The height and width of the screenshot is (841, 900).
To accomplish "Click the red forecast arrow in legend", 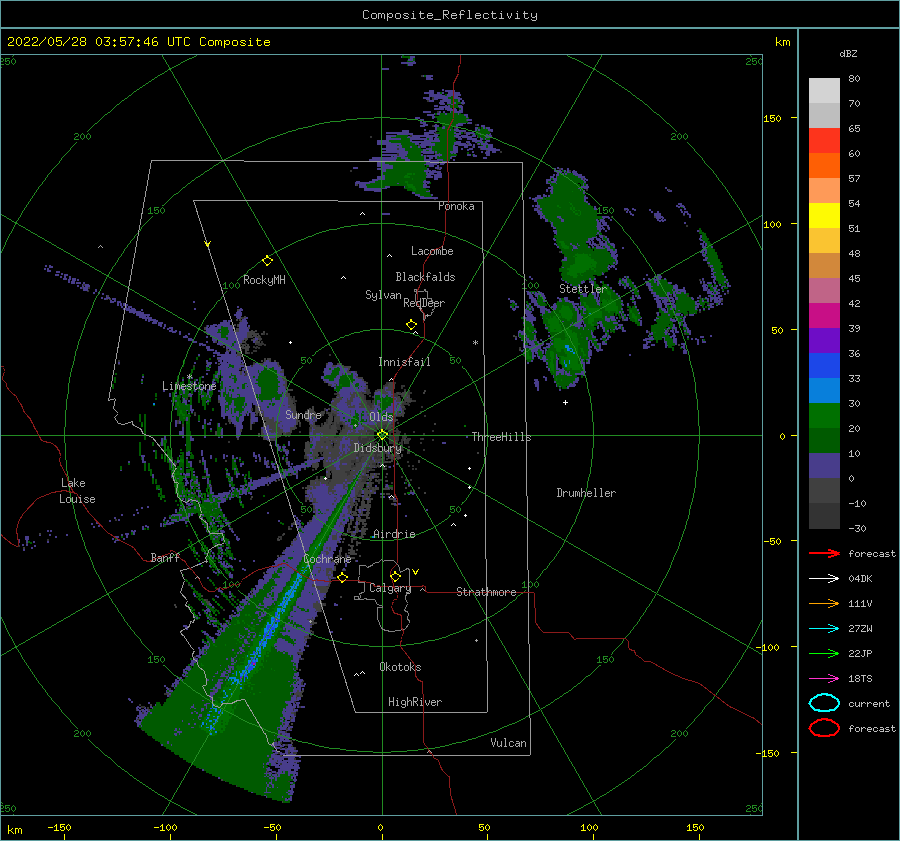I will 824,553.
